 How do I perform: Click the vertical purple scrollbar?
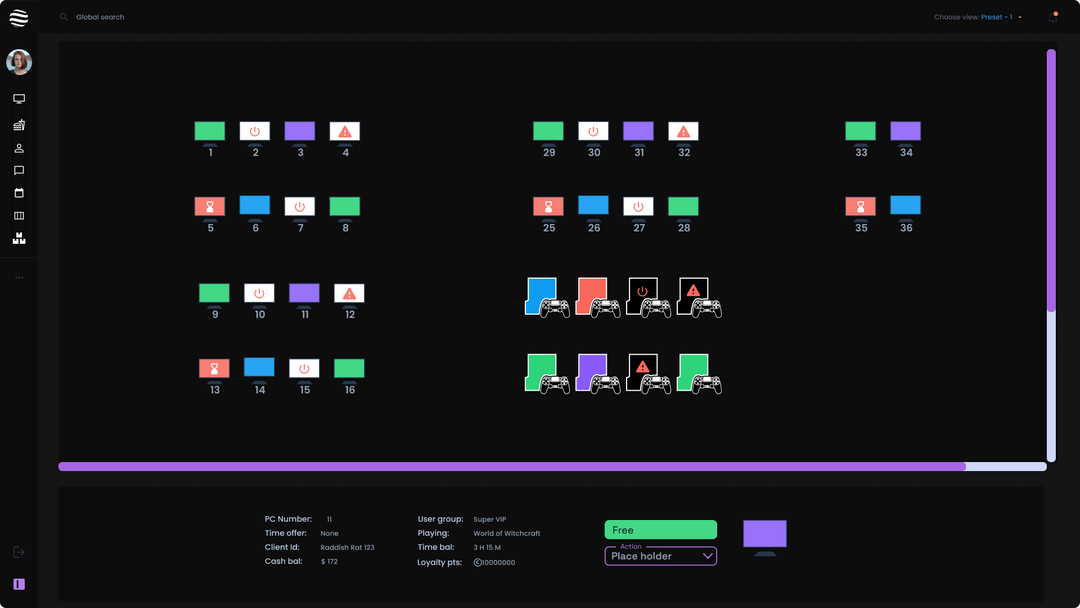pyautogui.click(x=1051, y=180)
